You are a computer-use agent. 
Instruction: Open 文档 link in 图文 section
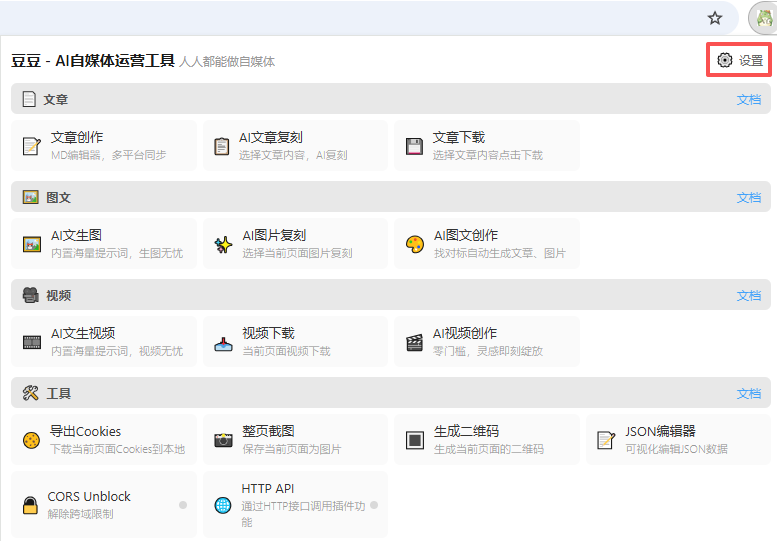click(x=748, y=198)
